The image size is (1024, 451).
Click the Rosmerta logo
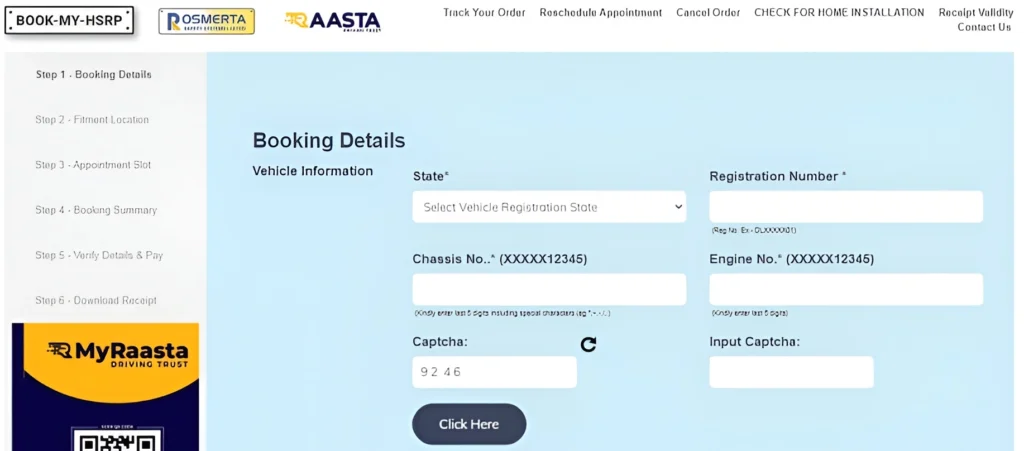pos(206,21)
